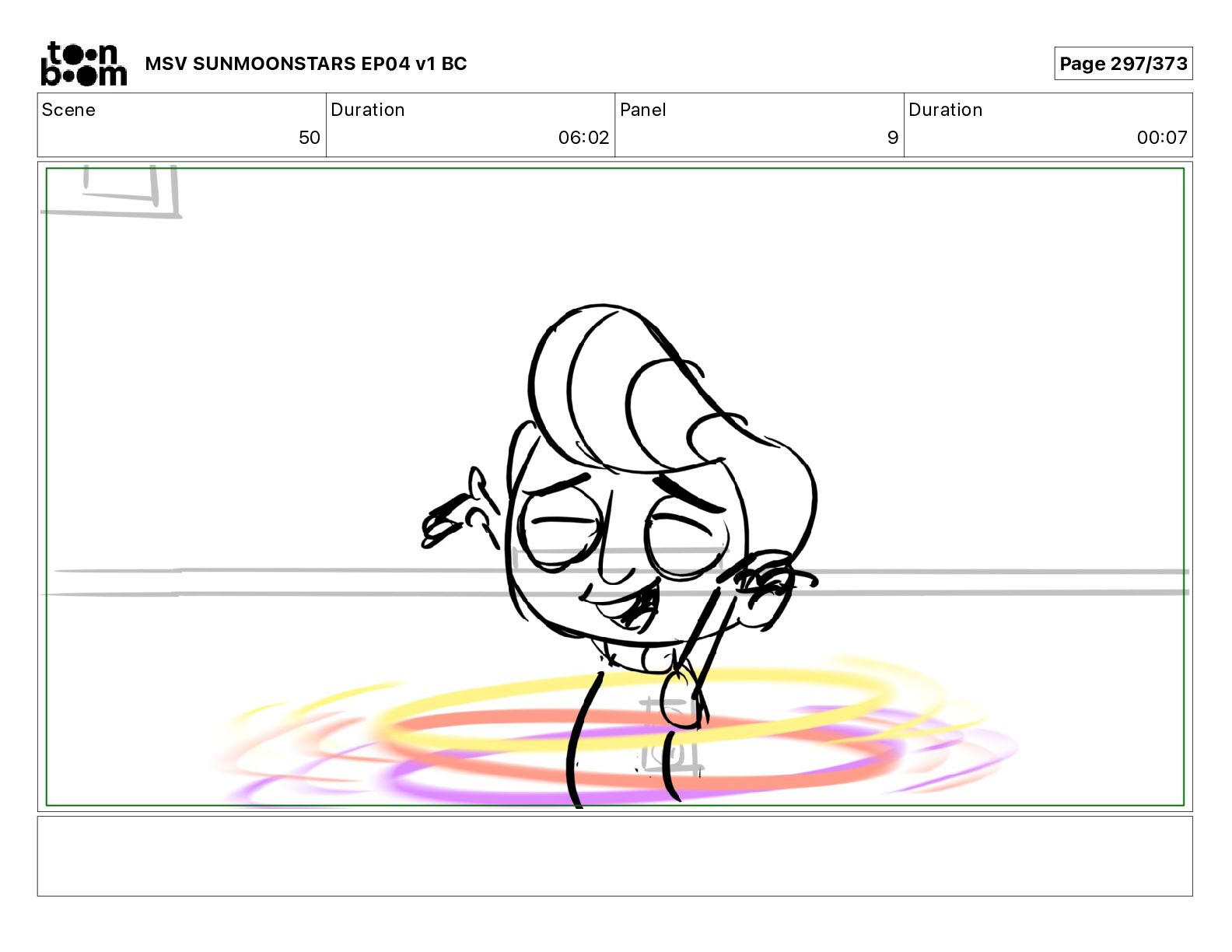Click the 'Scene' header label
This screenshot has height=952, width=1232.
pos(68,110)
